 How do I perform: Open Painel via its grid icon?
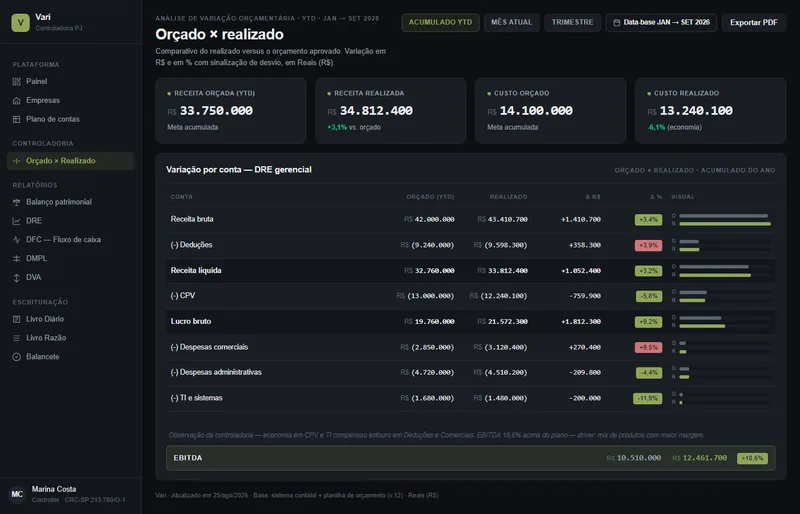click(16, 82)
